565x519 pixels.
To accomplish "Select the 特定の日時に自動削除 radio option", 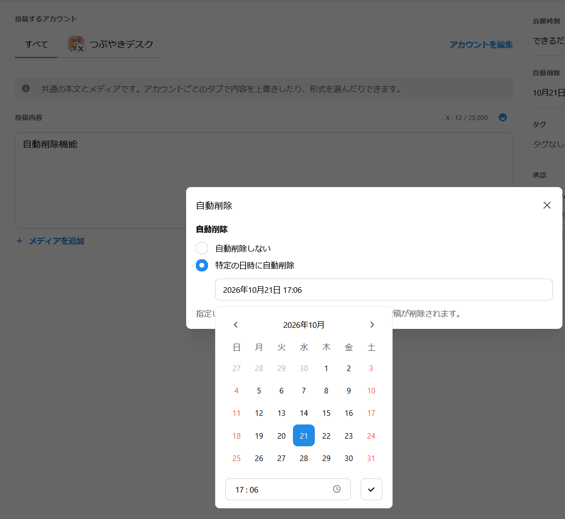I will pyautogui.click(x=202, y=265).
